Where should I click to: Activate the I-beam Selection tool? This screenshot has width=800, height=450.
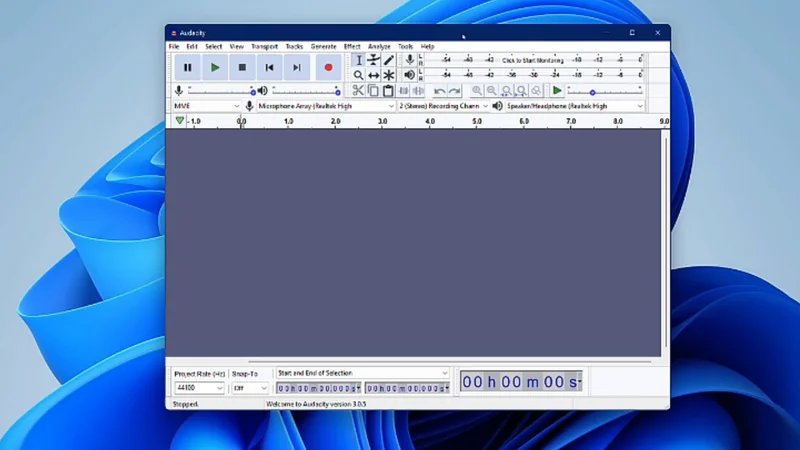(358, 60)
